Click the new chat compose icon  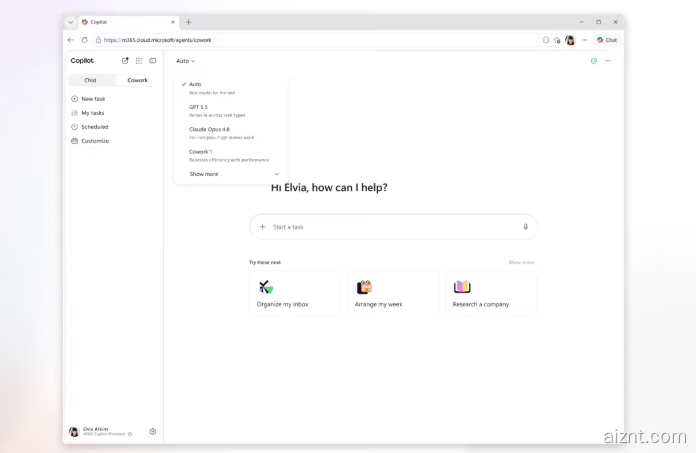click(x=125, y=61)
